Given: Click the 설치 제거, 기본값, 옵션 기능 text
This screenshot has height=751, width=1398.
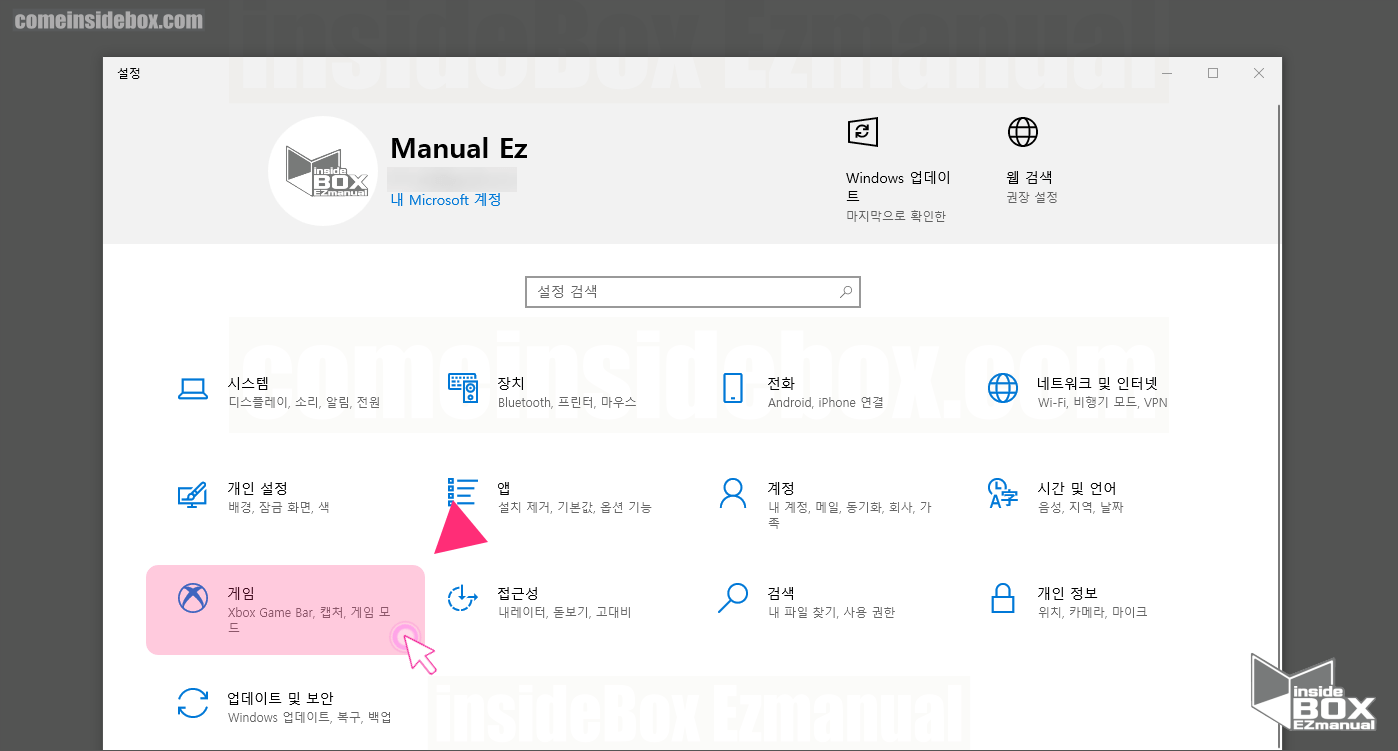Looking at the screenshot, I should [575, 508].
